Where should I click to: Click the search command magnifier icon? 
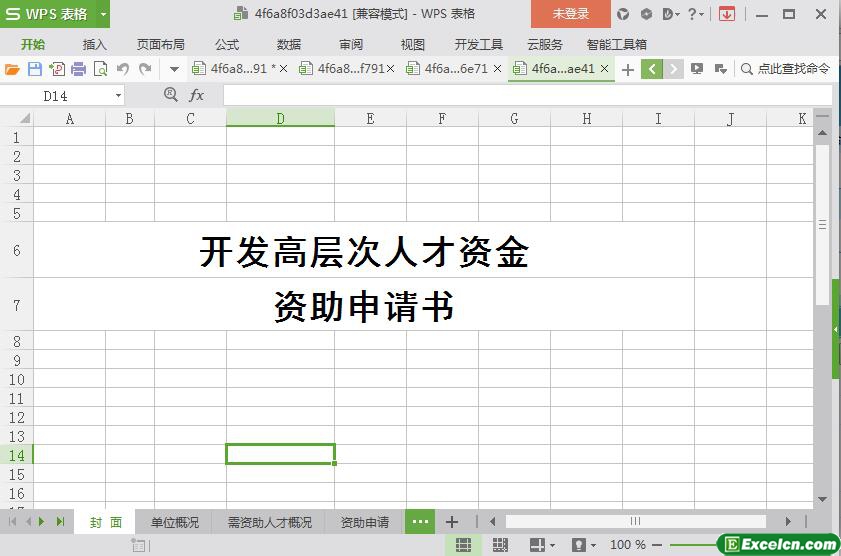click(x=746, y=69)
